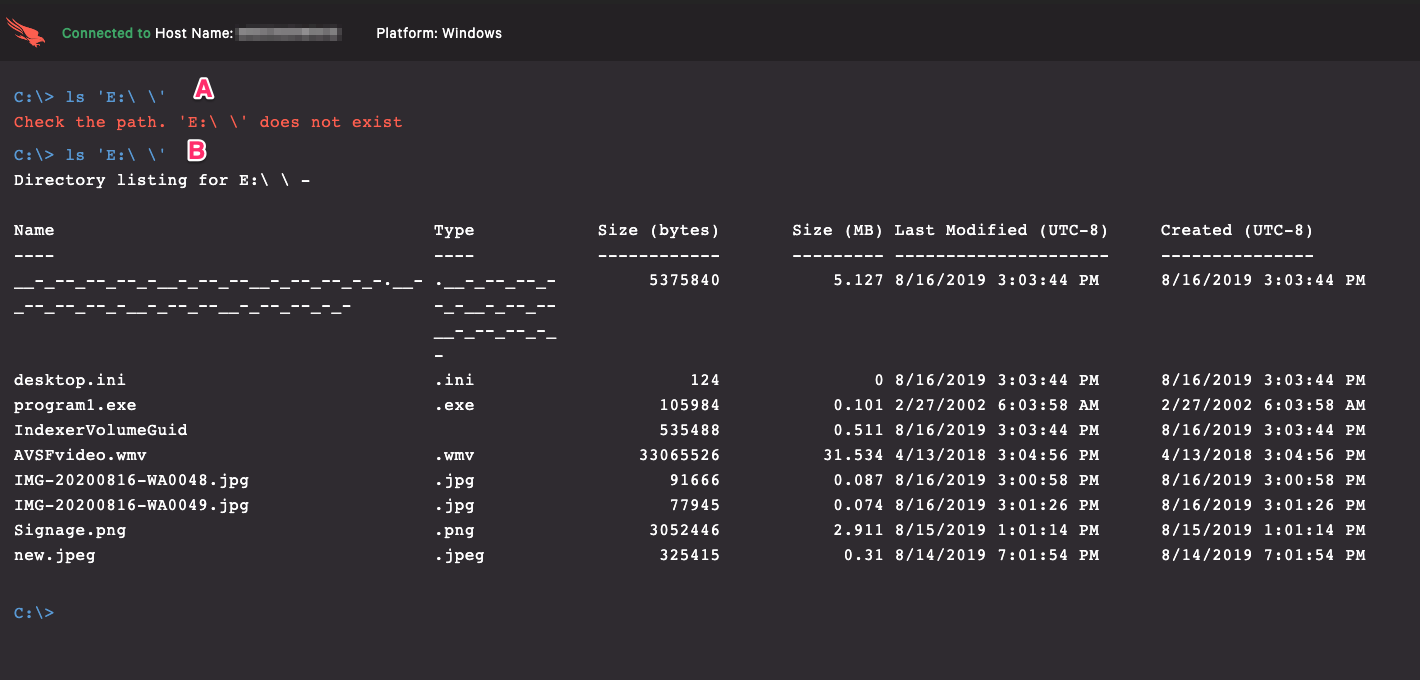
Task: Click the empty command prompt input line
Action: point(200,613)
